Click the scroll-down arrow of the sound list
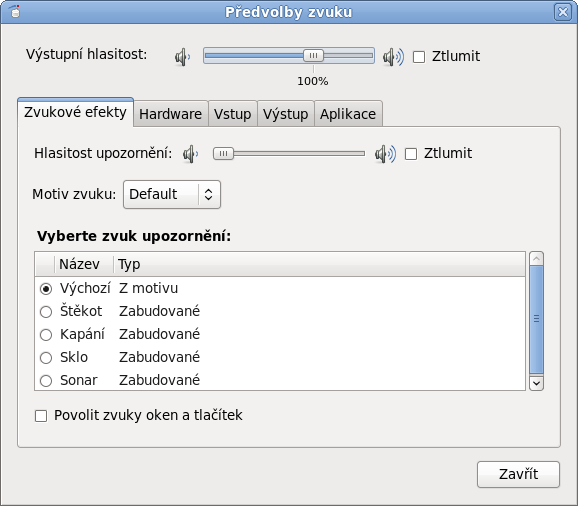This screenshot has height=506, width=578. pyautogui.click(x=536, y=383)
